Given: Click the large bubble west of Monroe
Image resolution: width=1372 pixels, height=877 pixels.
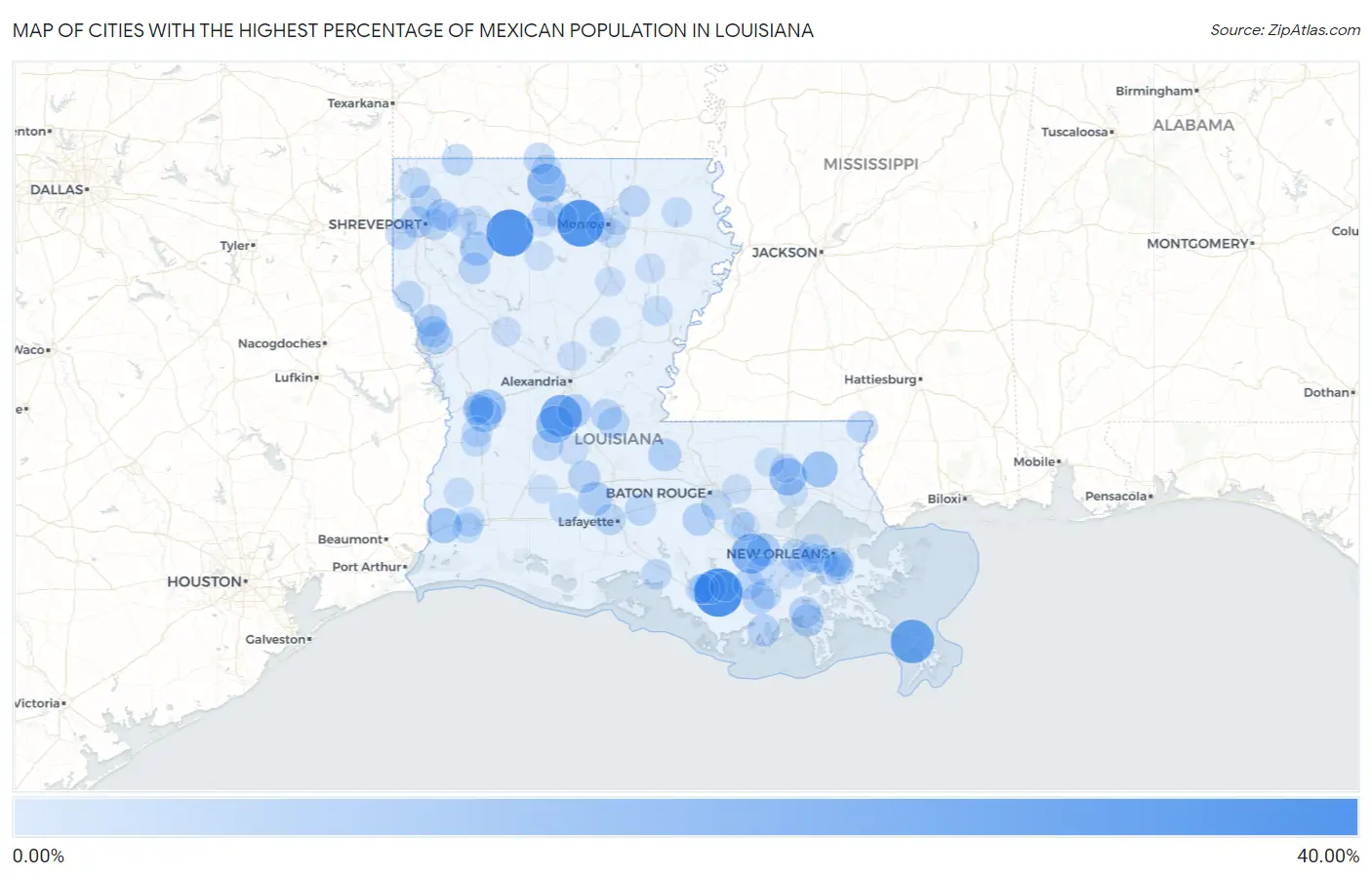Looking at the screenshot, I should point(508,233).
